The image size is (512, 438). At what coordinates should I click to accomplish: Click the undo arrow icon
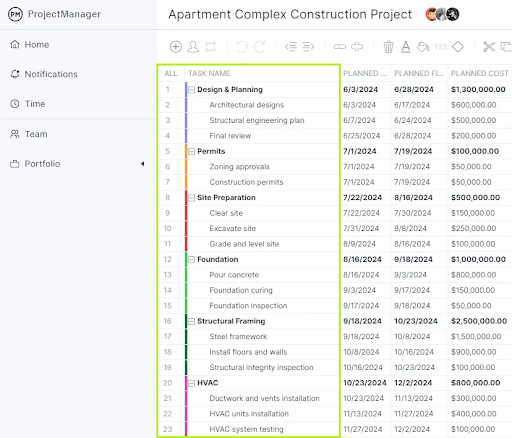(x=242, y=47)
